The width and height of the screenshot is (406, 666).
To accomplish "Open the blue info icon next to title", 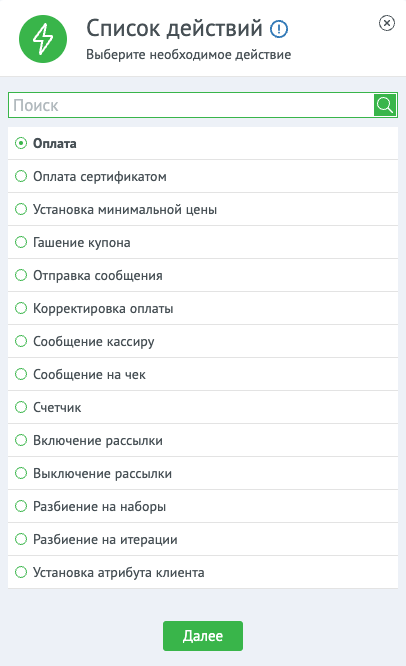I will [x=279, y=29].
